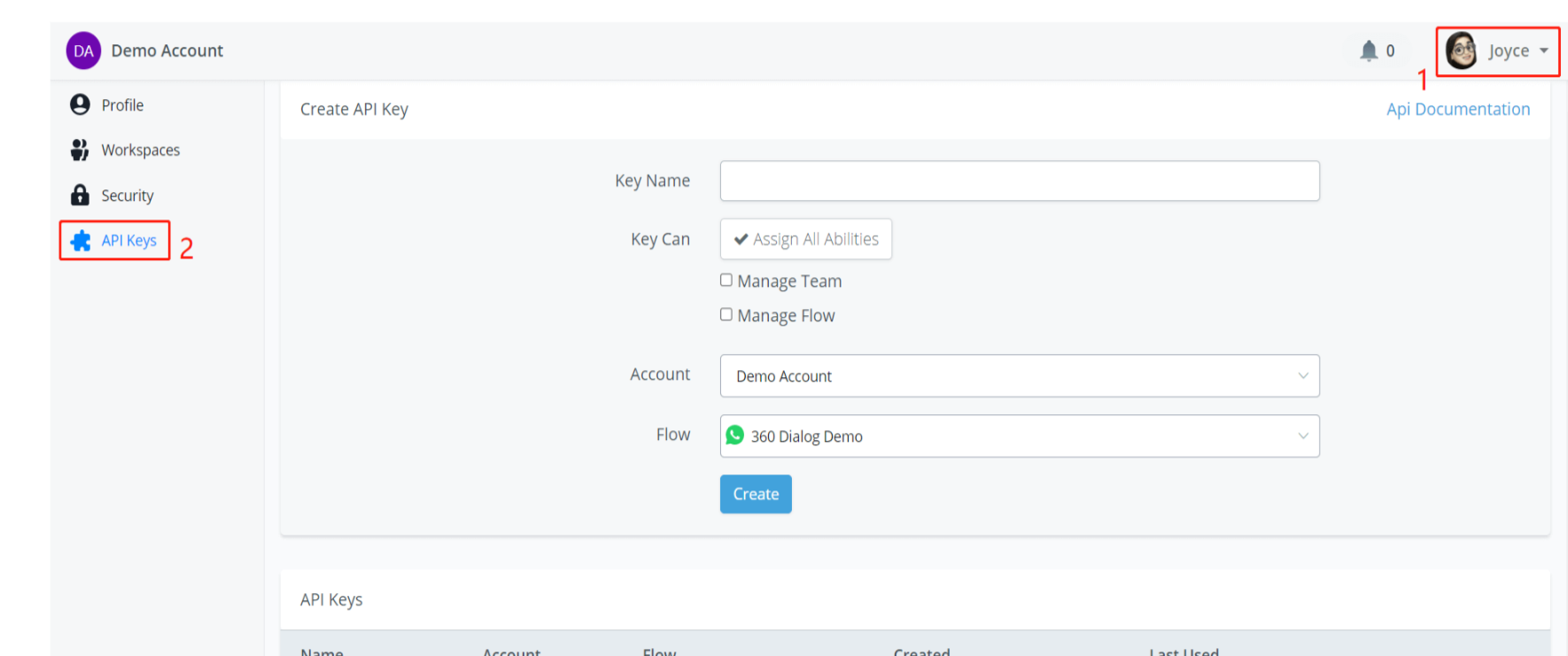This screenshot has height=656, width=1568.
Task: Enable the Manage Team checkbox
Action: coord(726,281)
